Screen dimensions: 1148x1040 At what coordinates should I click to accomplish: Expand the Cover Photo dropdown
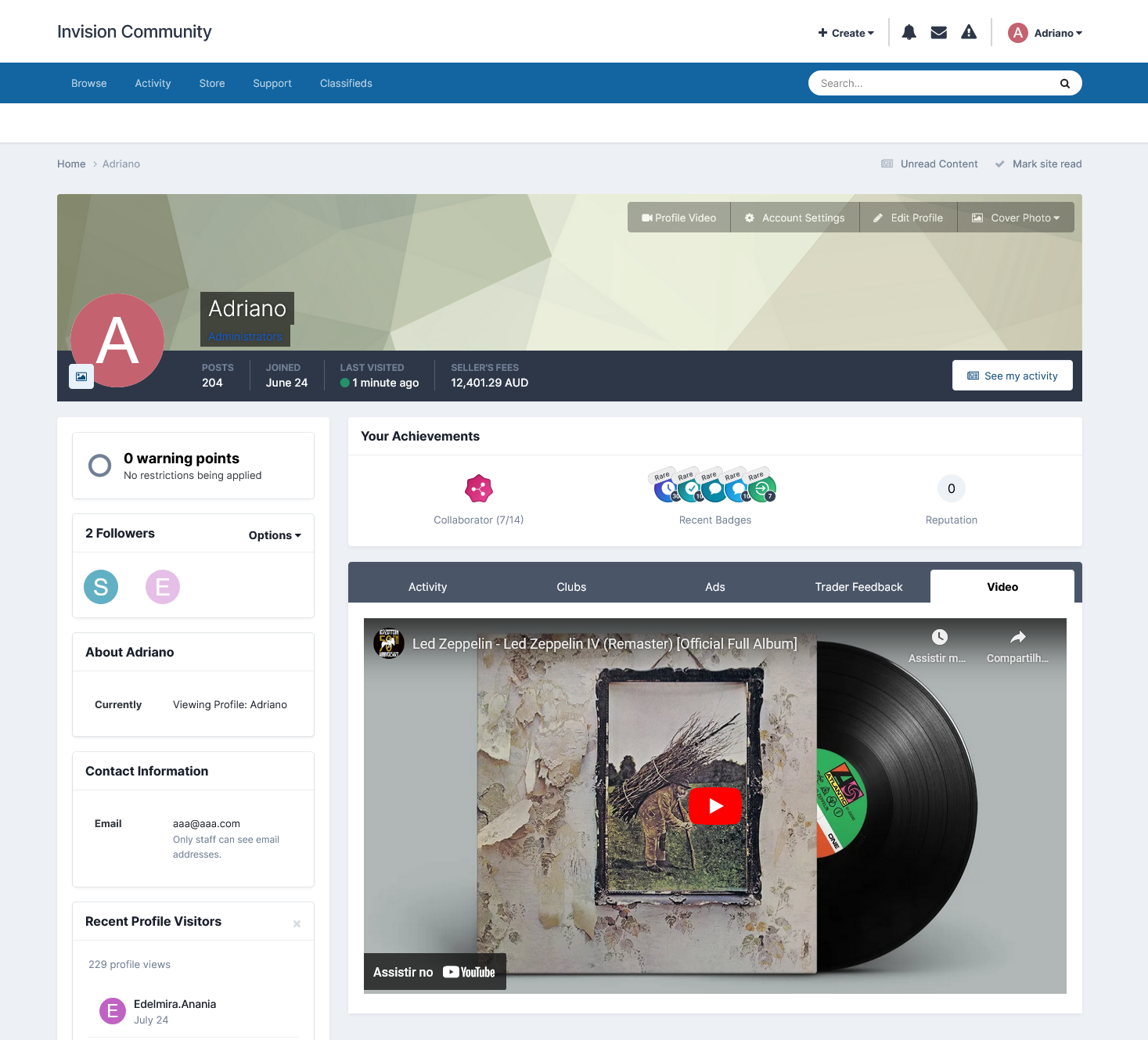(1016, 218)
